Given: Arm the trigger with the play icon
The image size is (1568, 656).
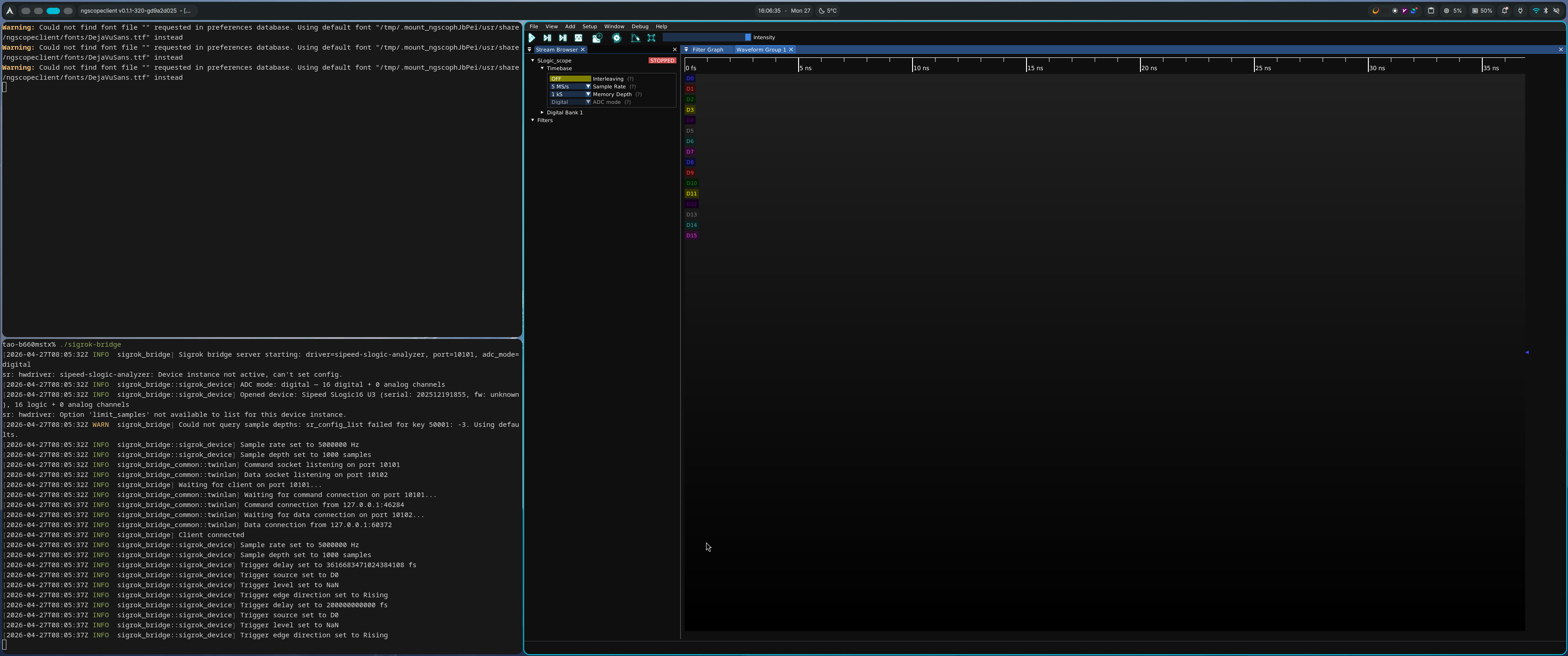Looking at the screenshot, I should 532,38.
